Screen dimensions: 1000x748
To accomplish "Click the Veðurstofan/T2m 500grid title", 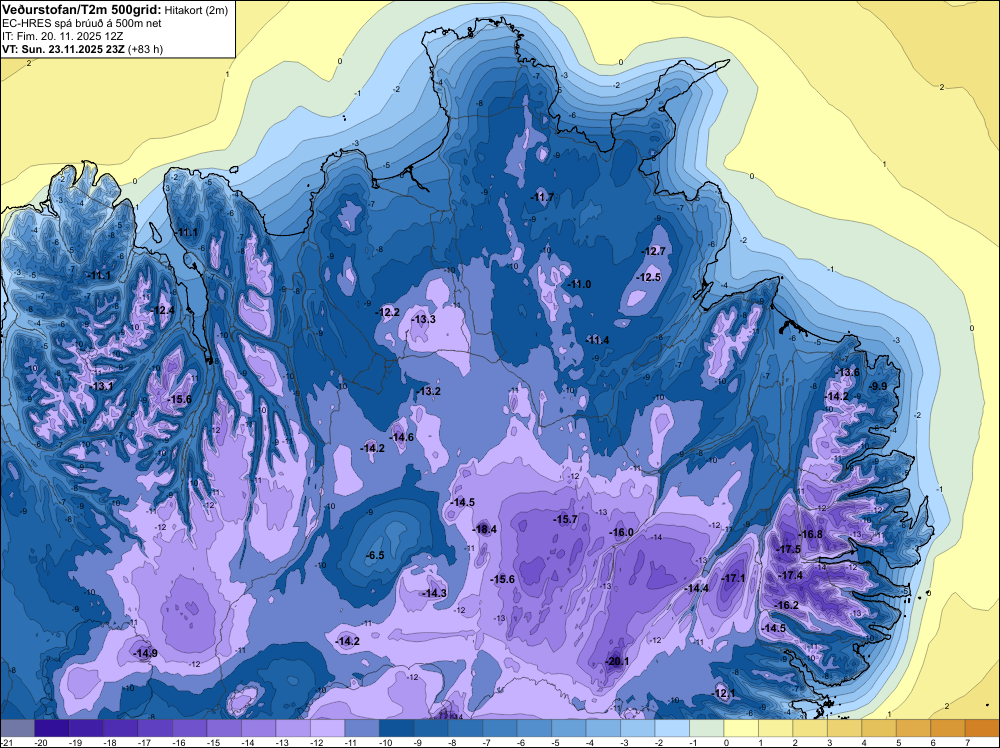I will click(x=81, y=10).
